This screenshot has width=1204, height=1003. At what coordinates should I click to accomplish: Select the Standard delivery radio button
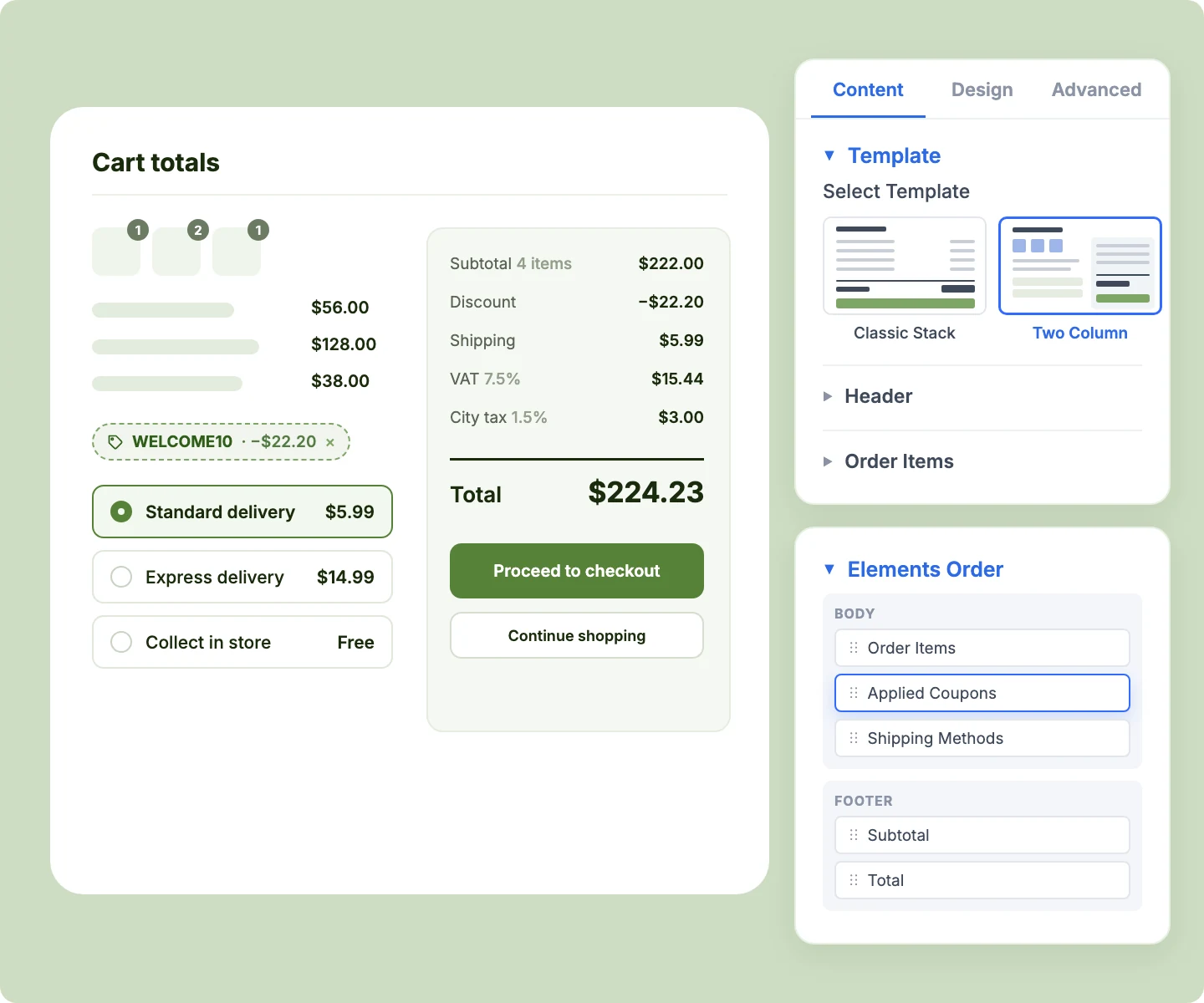pyautogui.click(x=121, y=512)
